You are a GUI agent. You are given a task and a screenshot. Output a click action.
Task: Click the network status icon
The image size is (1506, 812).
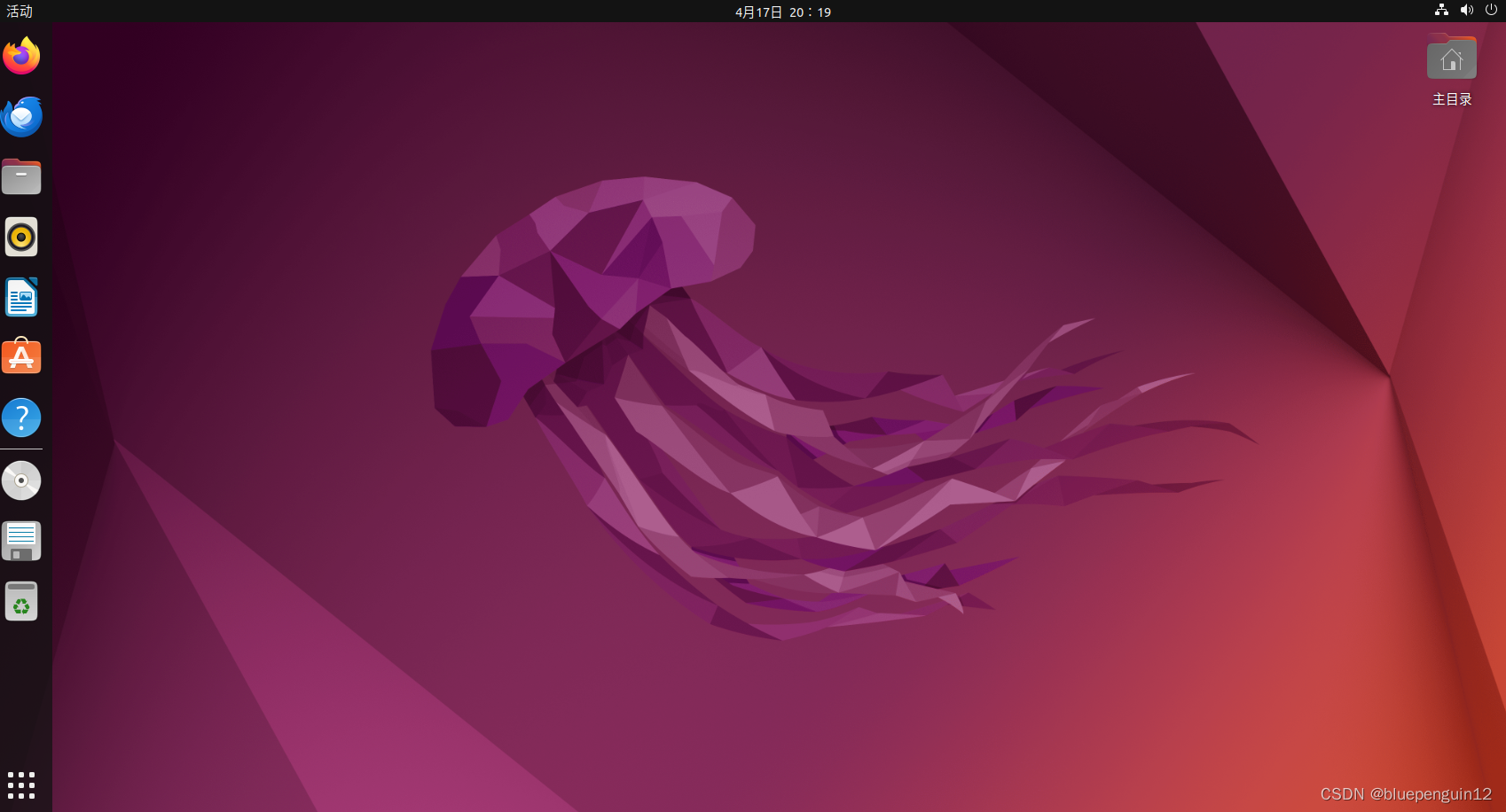(1442, 11)
